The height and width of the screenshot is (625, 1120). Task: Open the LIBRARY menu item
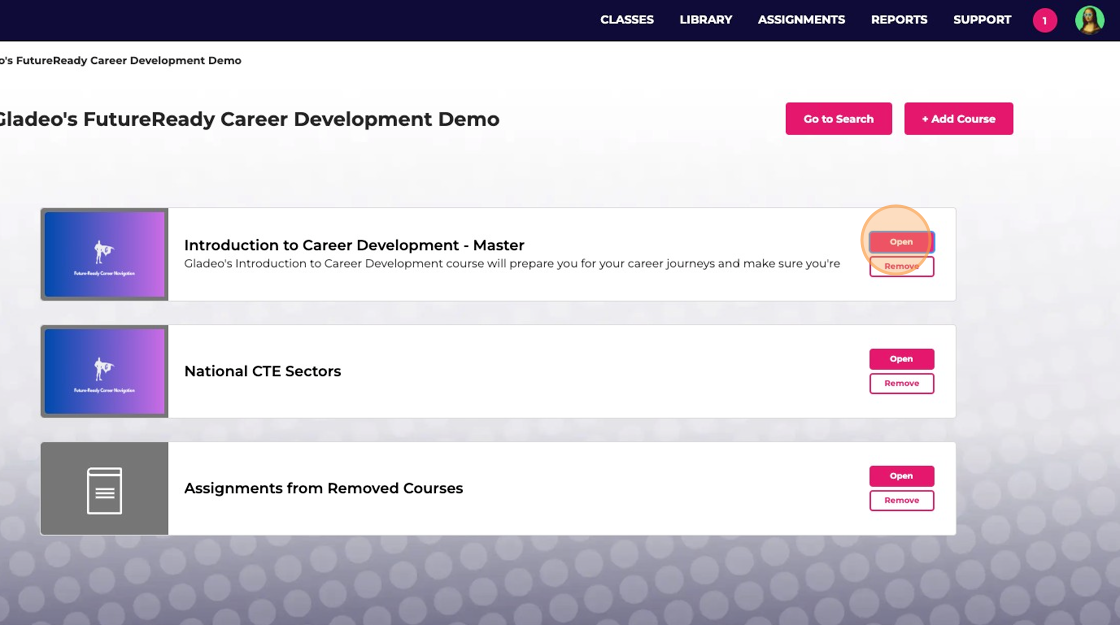[x=706, y=20]
